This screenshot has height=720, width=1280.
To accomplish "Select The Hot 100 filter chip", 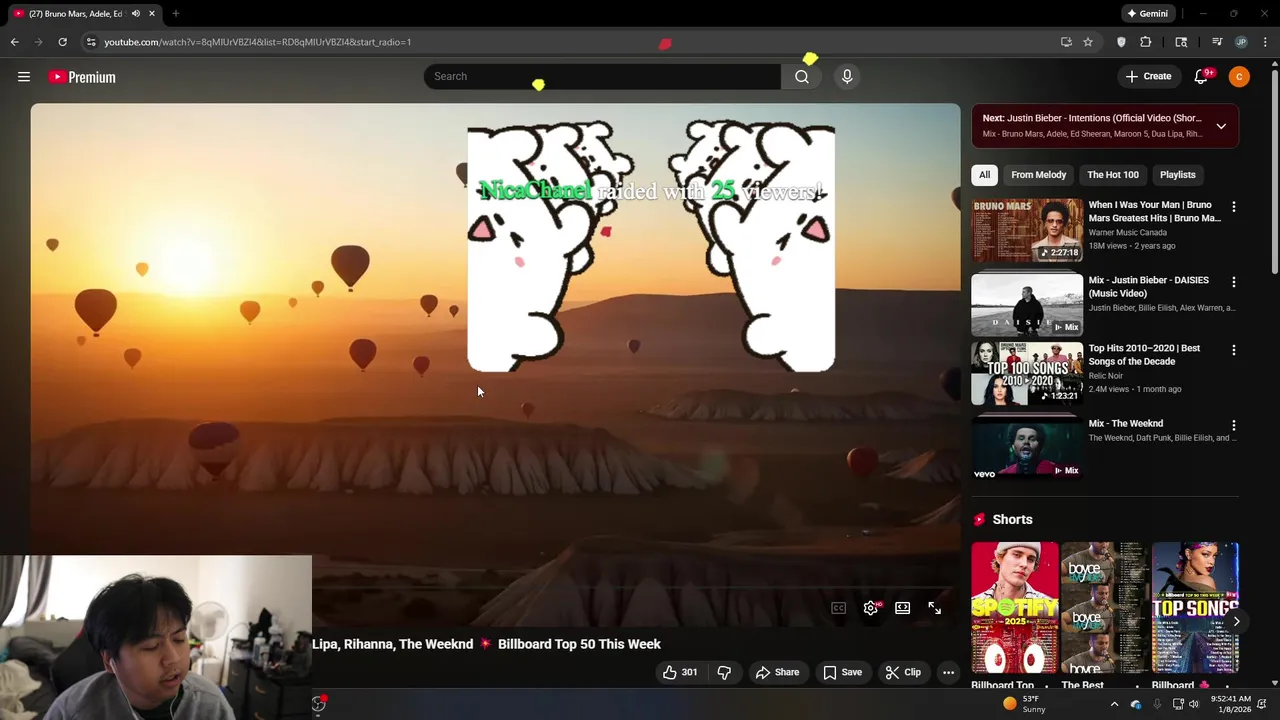I will [1113, 175].
